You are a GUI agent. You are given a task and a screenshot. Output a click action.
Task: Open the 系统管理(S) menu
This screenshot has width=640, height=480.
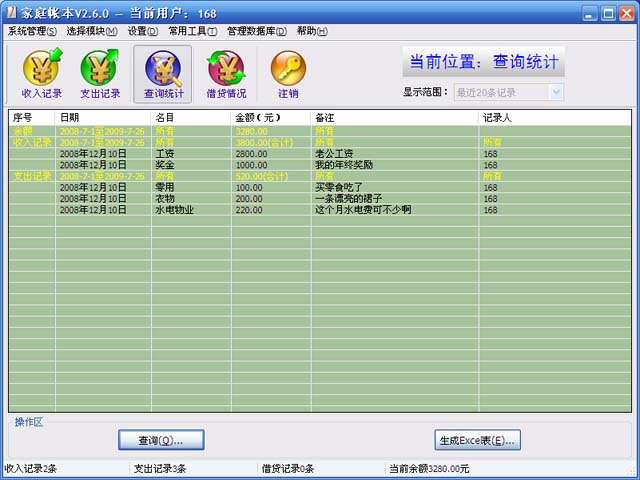point(32,31)
